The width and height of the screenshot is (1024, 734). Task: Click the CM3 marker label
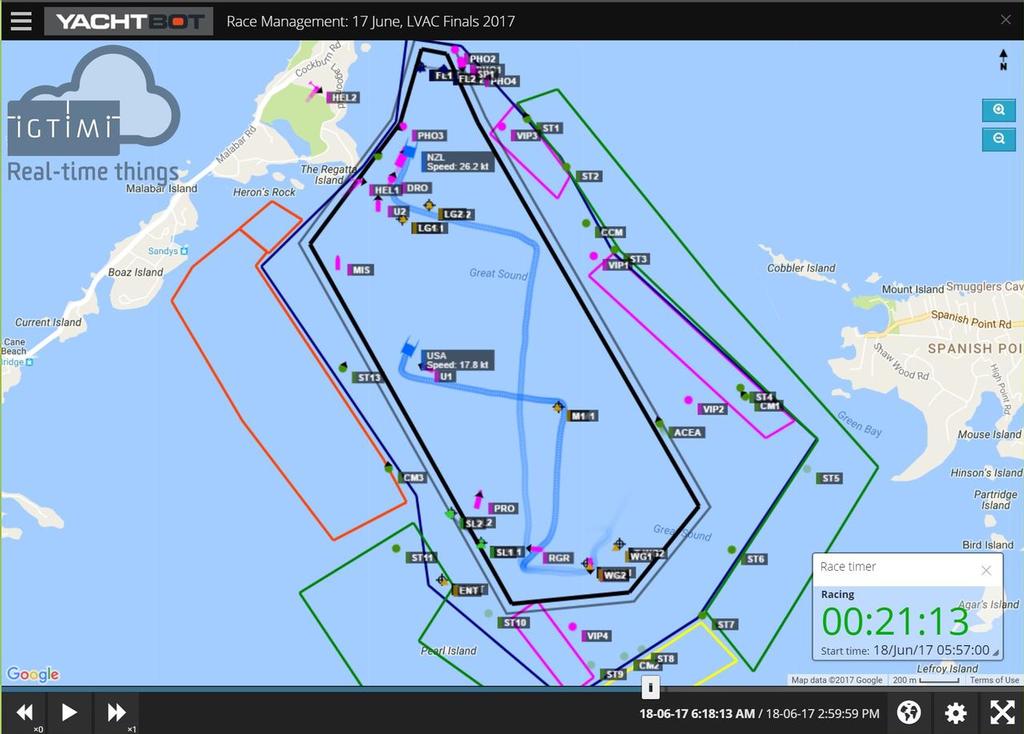click(413, 478)
